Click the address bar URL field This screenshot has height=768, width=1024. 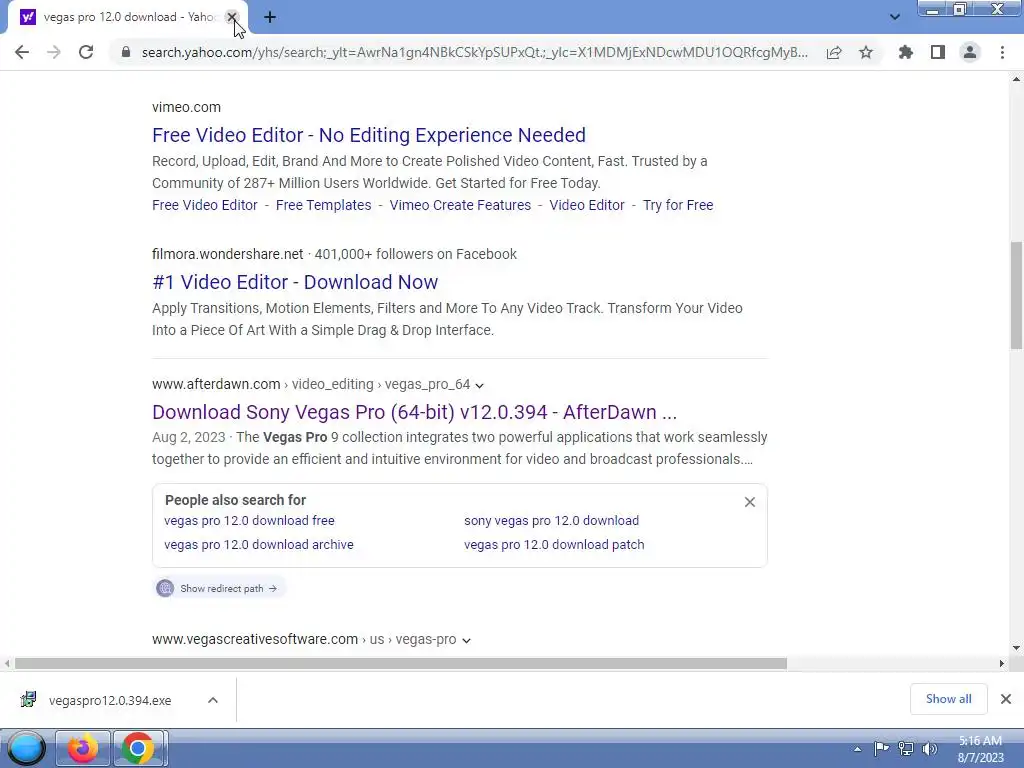[475, 52]
